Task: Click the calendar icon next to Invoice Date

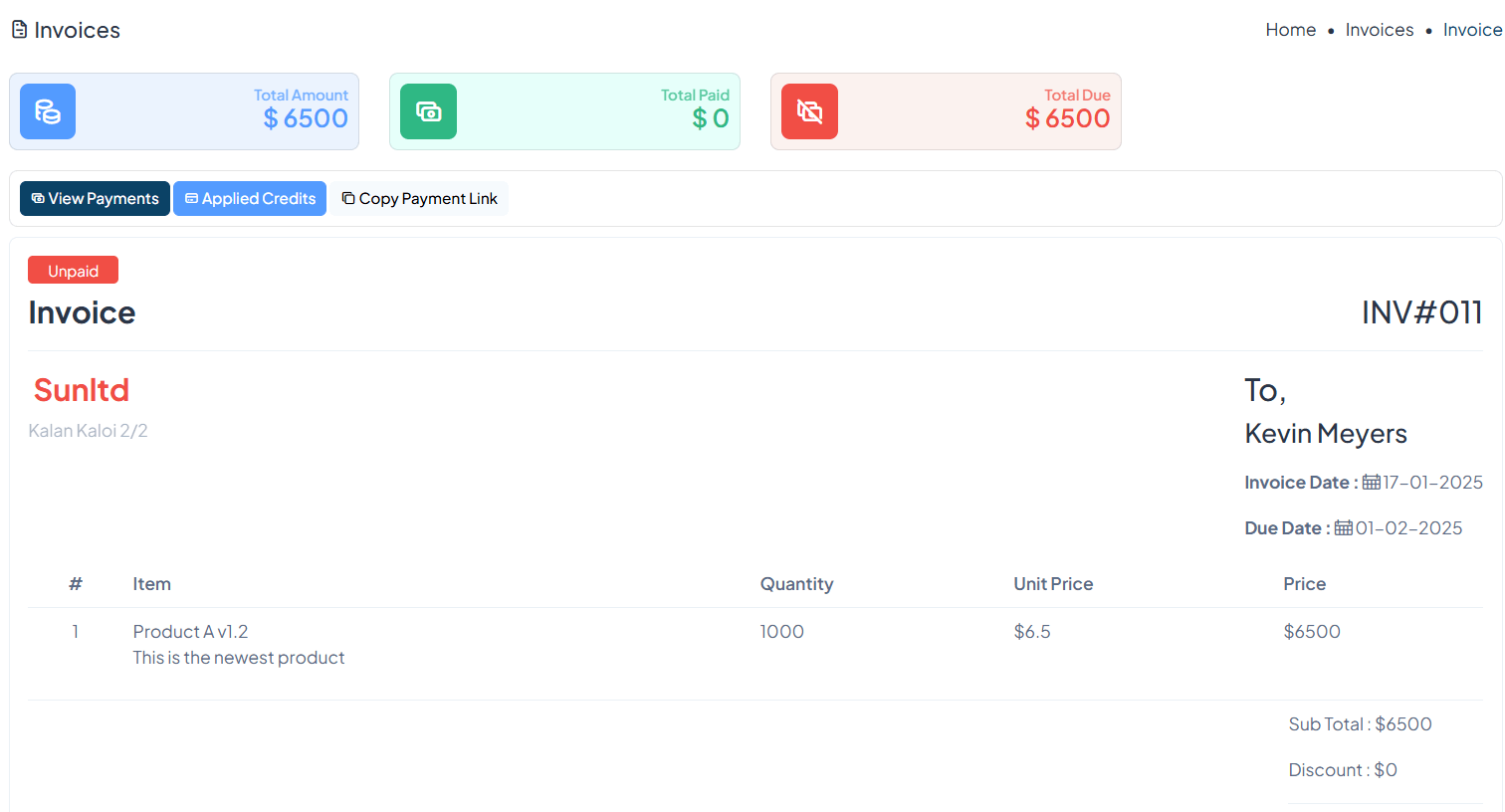Action: 1371,483
